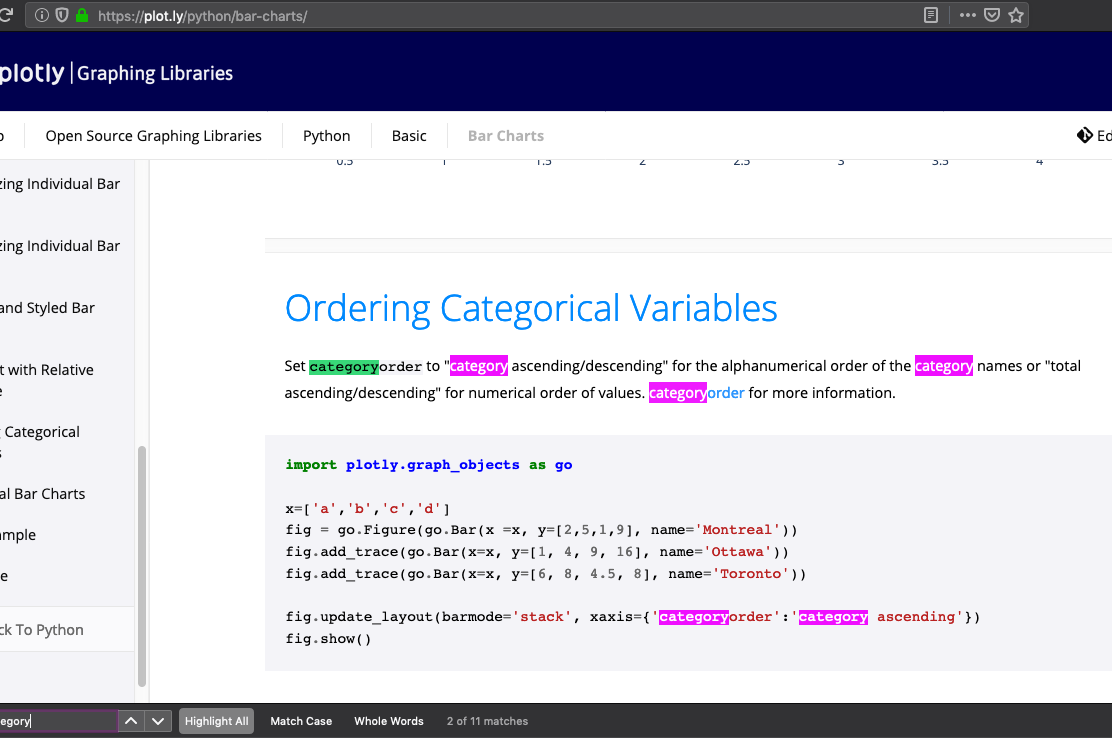1112x738 pixels.
Task: Toggle Highlight All in the find bar
Action: click(x=216, y=720)
